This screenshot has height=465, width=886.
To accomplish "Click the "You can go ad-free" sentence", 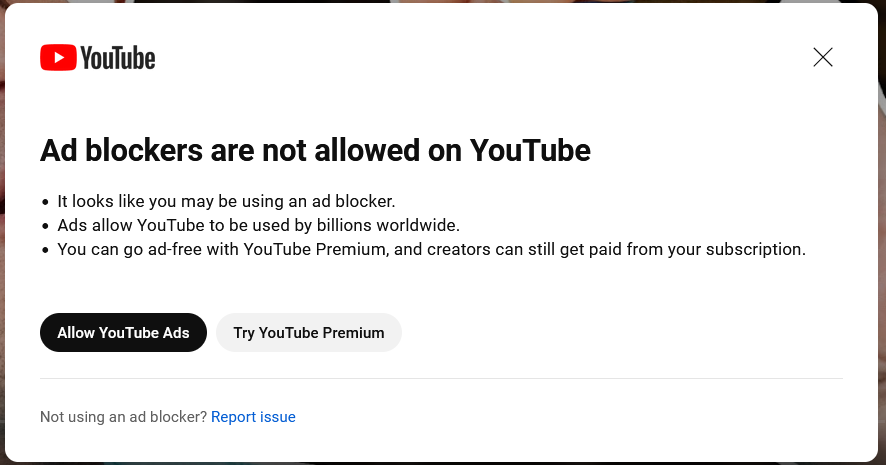I will [432, 249].
